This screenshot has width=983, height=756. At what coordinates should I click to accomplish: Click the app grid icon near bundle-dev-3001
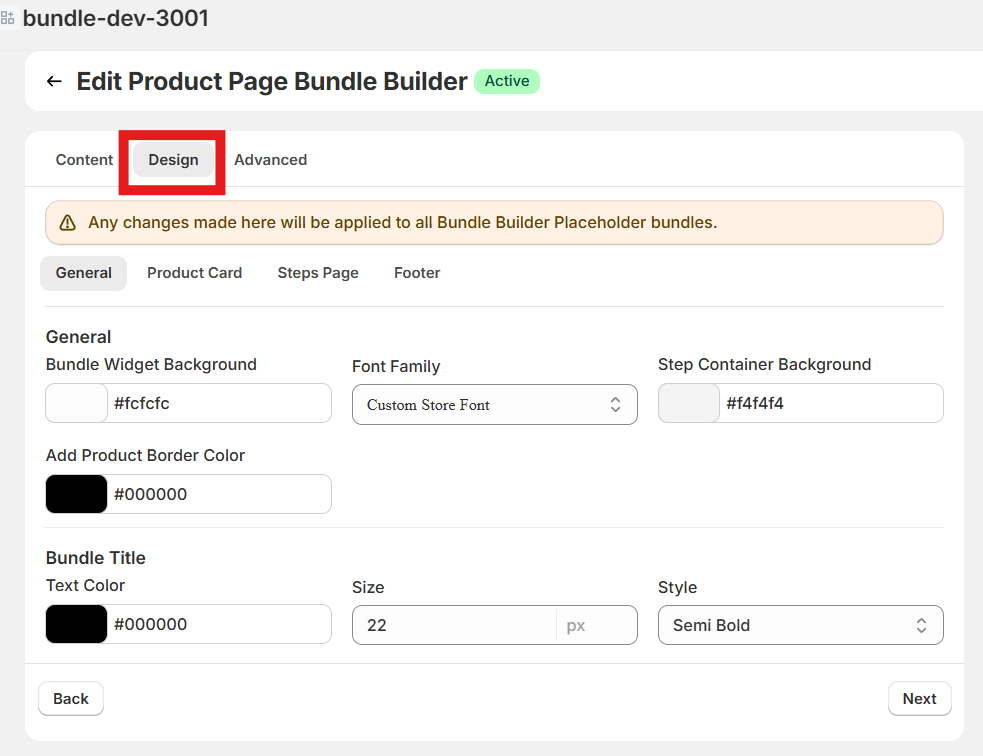pyautogui.click(x=8, y=18)
